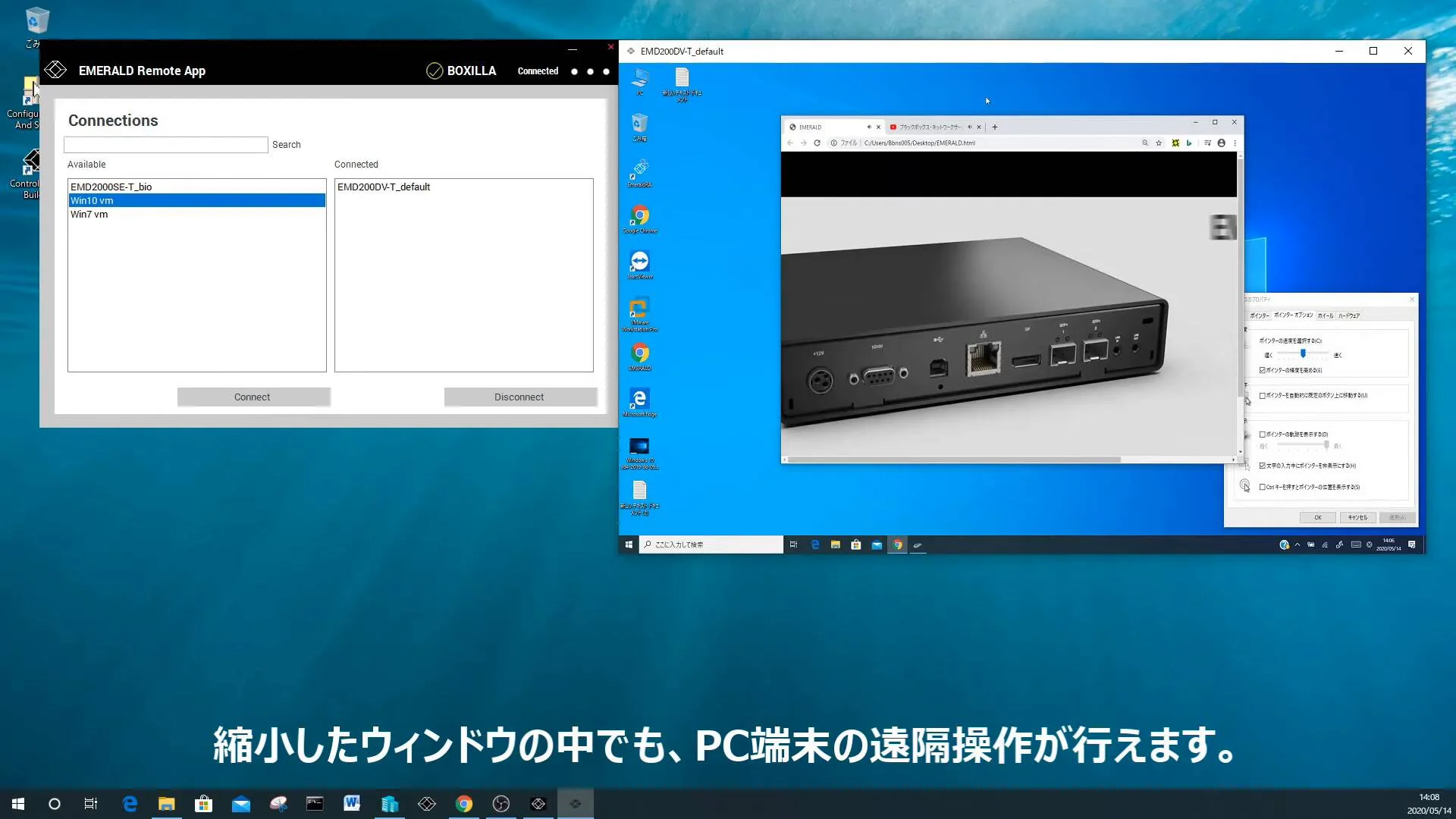Open Word on the host taskbar

[352, 804]
